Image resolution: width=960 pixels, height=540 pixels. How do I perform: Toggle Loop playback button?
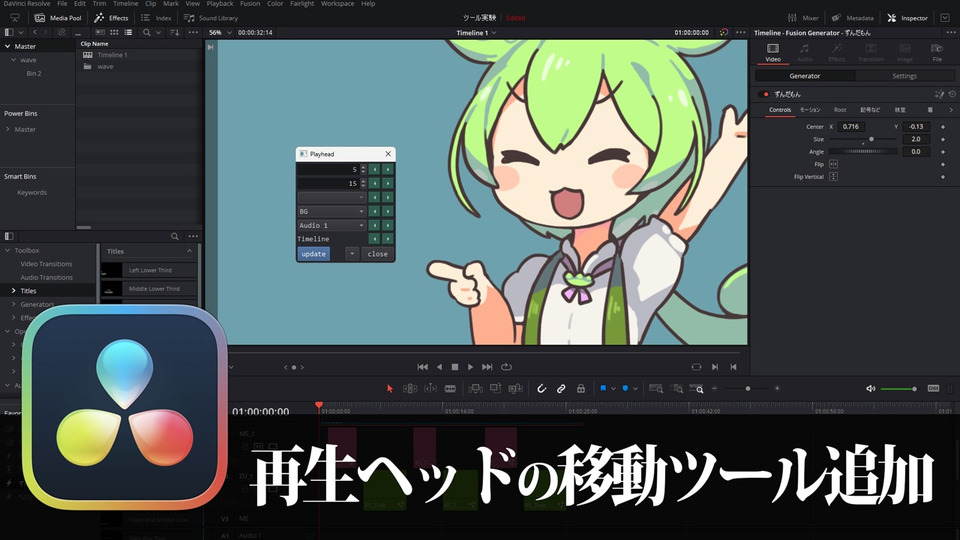coord(506,367)
